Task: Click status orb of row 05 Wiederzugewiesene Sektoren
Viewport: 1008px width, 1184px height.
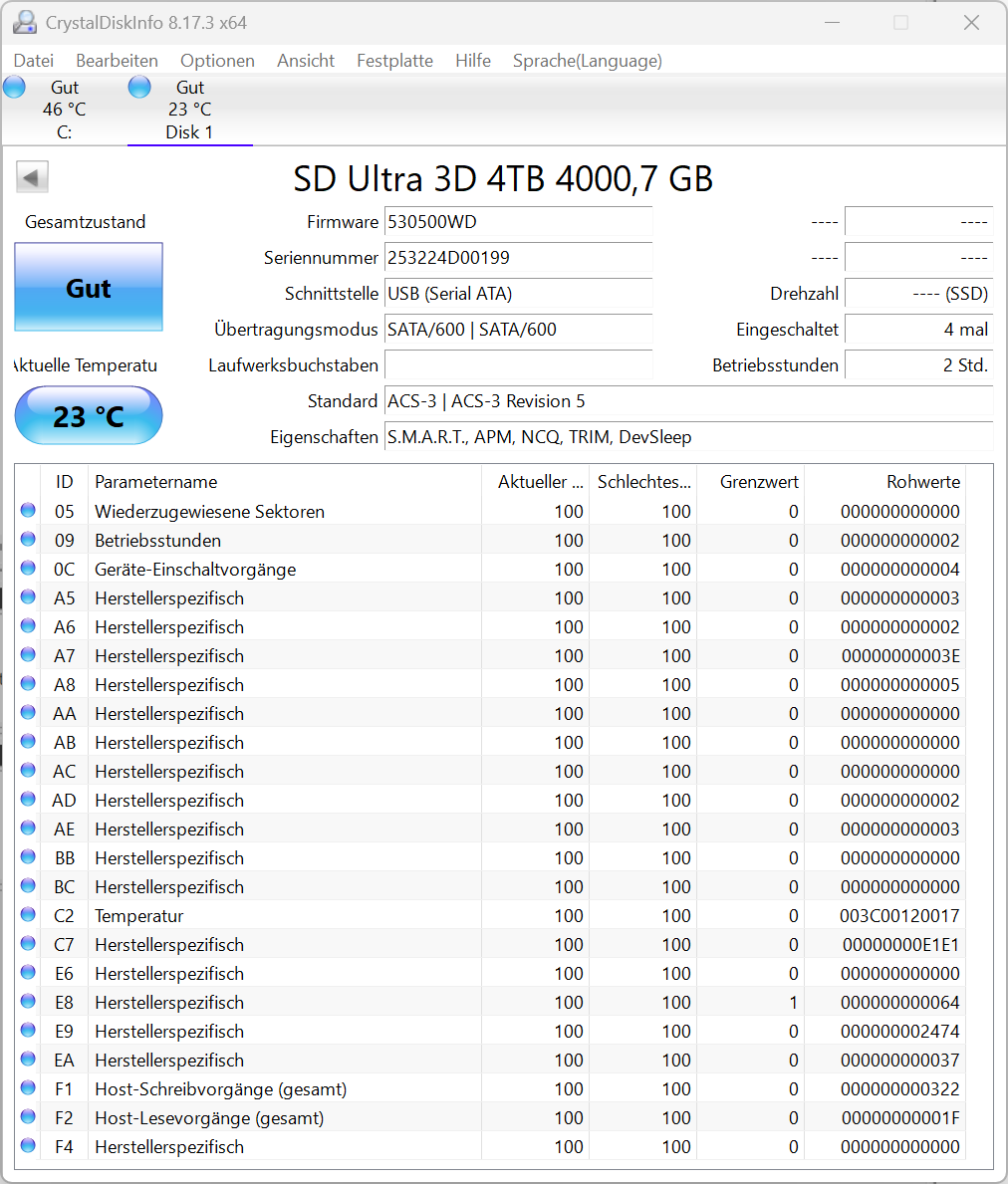Action: click(28, 511)
